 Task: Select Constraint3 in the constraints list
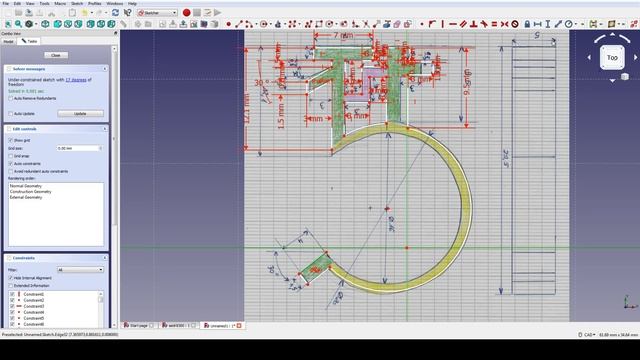tap(33, 306)
